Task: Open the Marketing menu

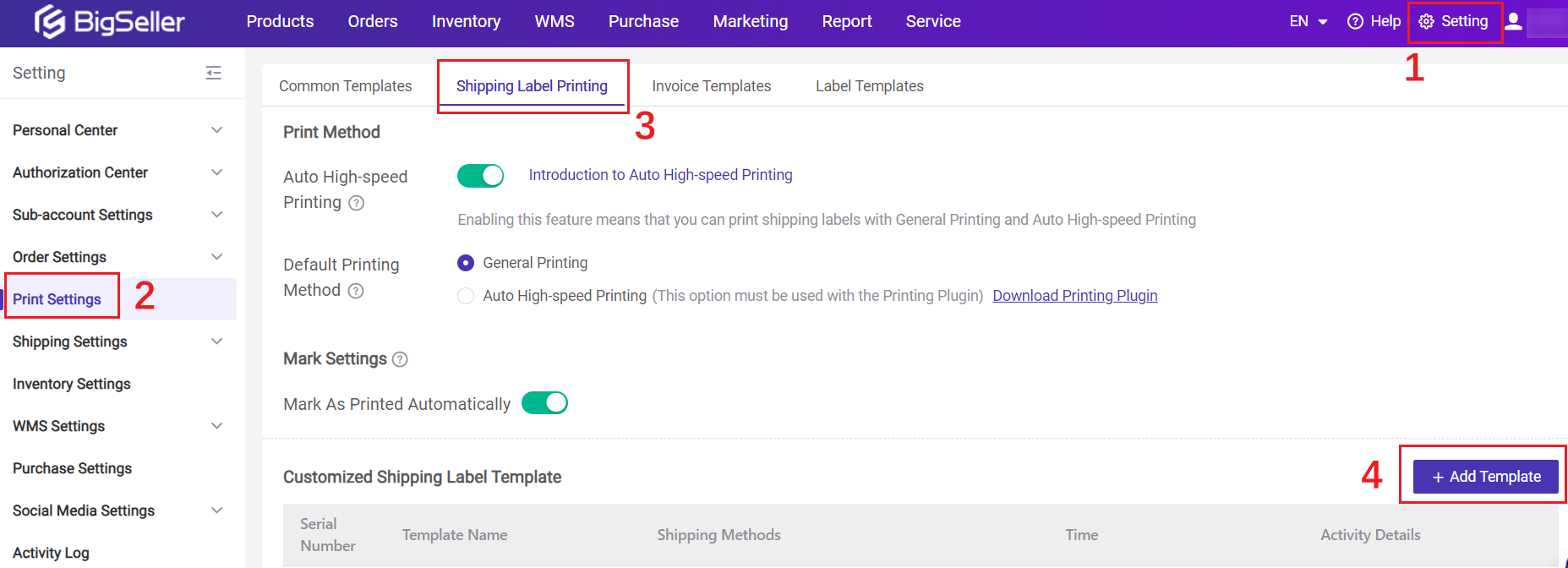Action: pos(751,21)
